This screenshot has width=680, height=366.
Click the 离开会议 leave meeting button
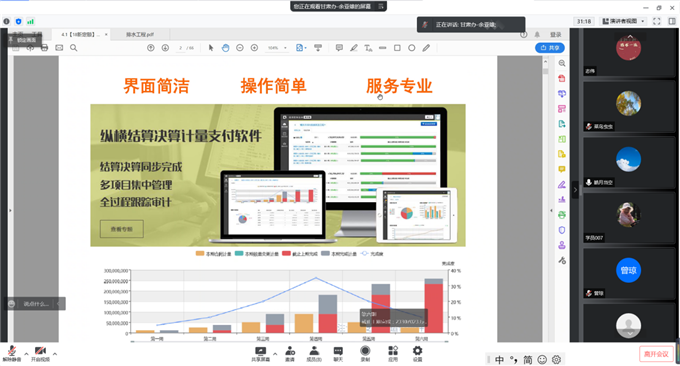tap(656, 354)
